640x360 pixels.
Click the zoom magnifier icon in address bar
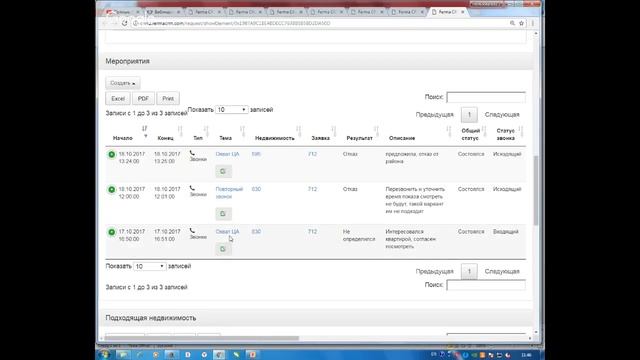tap(512, 24)
